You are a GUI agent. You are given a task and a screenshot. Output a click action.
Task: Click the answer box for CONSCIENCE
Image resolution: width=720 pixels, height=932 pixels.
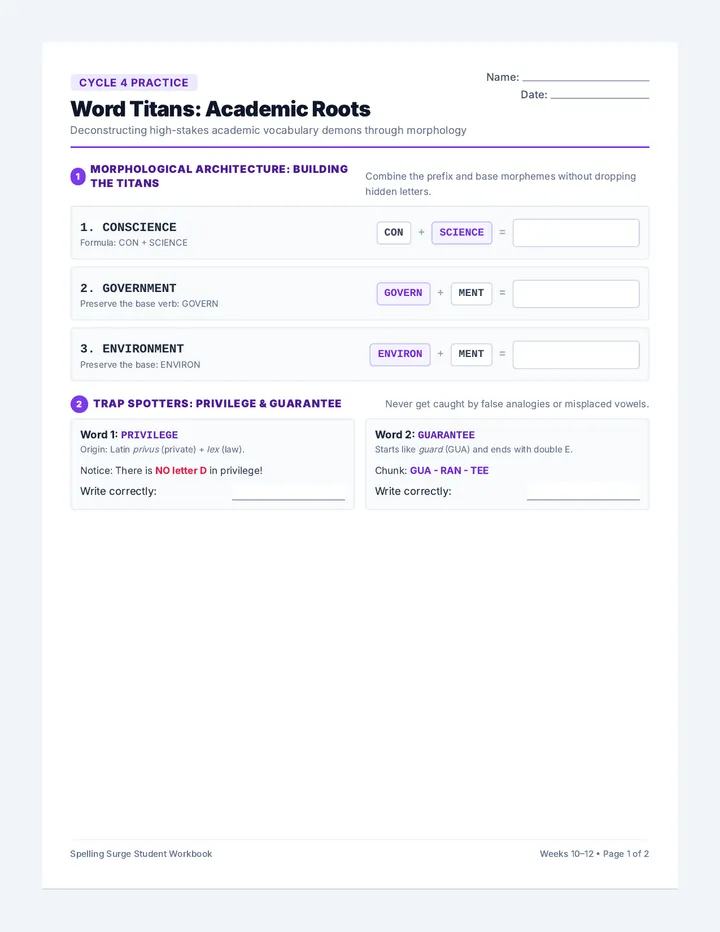tap(576, 233)
